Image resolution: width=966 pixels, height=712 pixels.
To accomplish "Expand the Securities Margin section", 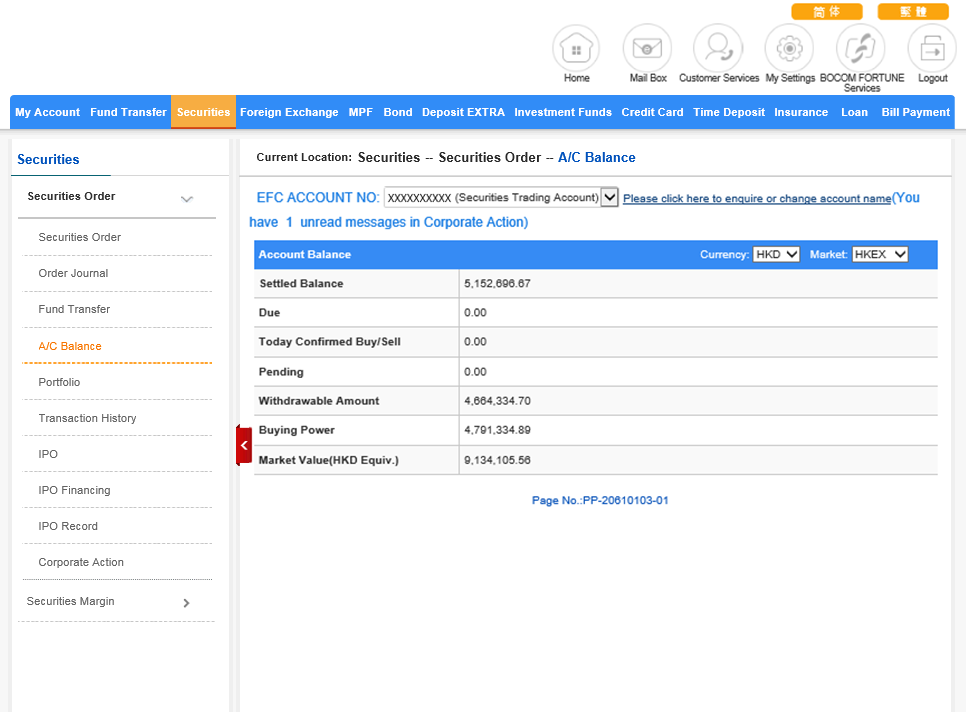I will [186, 603].
